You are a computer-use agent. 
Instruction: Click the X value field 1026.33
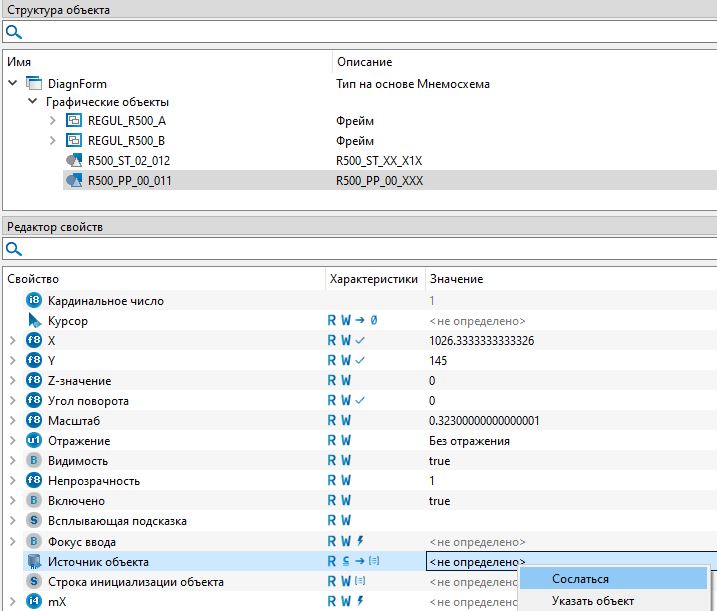[480, 341]
